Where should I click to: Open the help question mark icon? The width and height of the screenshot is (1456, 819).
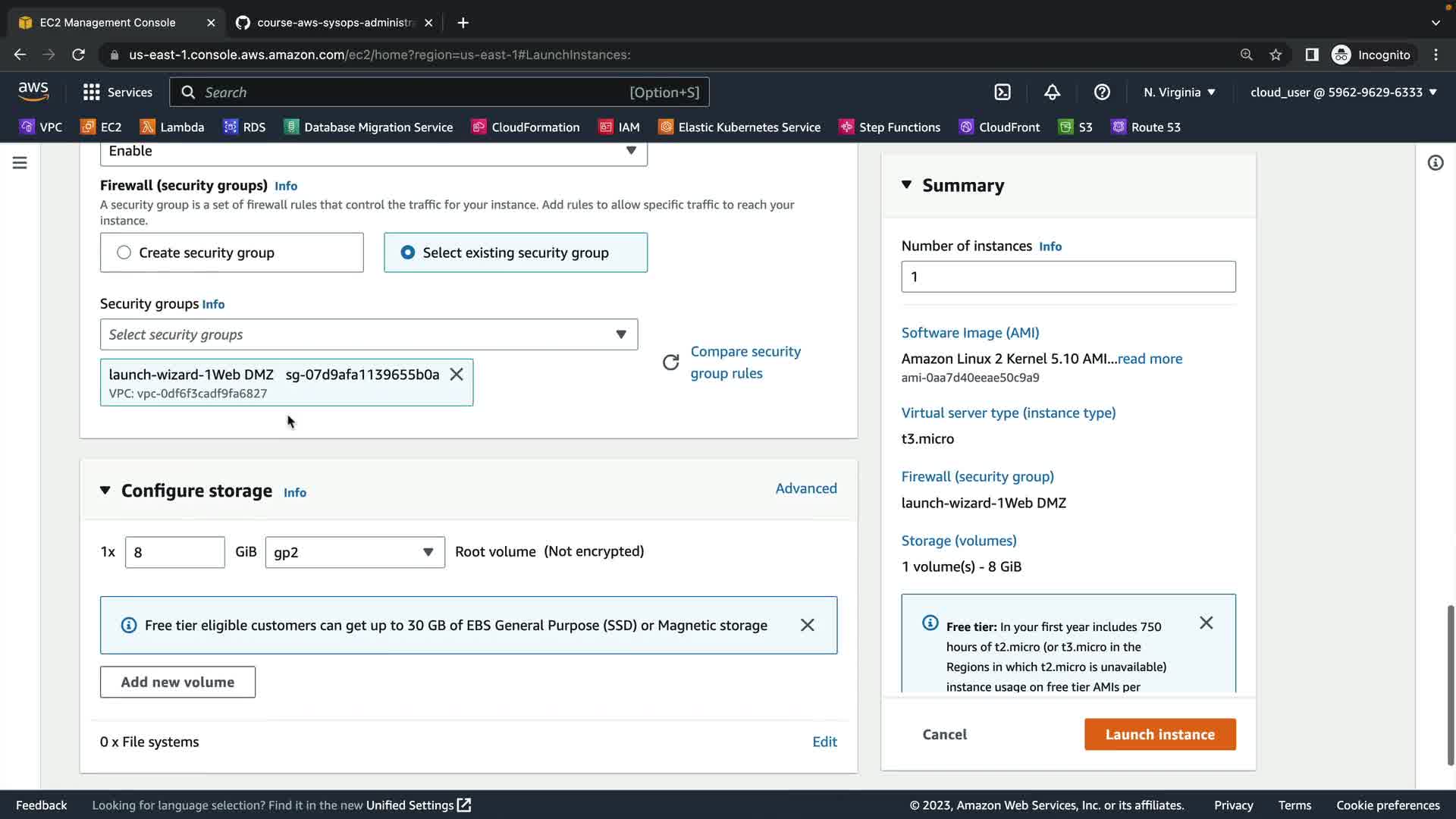pyautogui.click(x=1102, y=92)
